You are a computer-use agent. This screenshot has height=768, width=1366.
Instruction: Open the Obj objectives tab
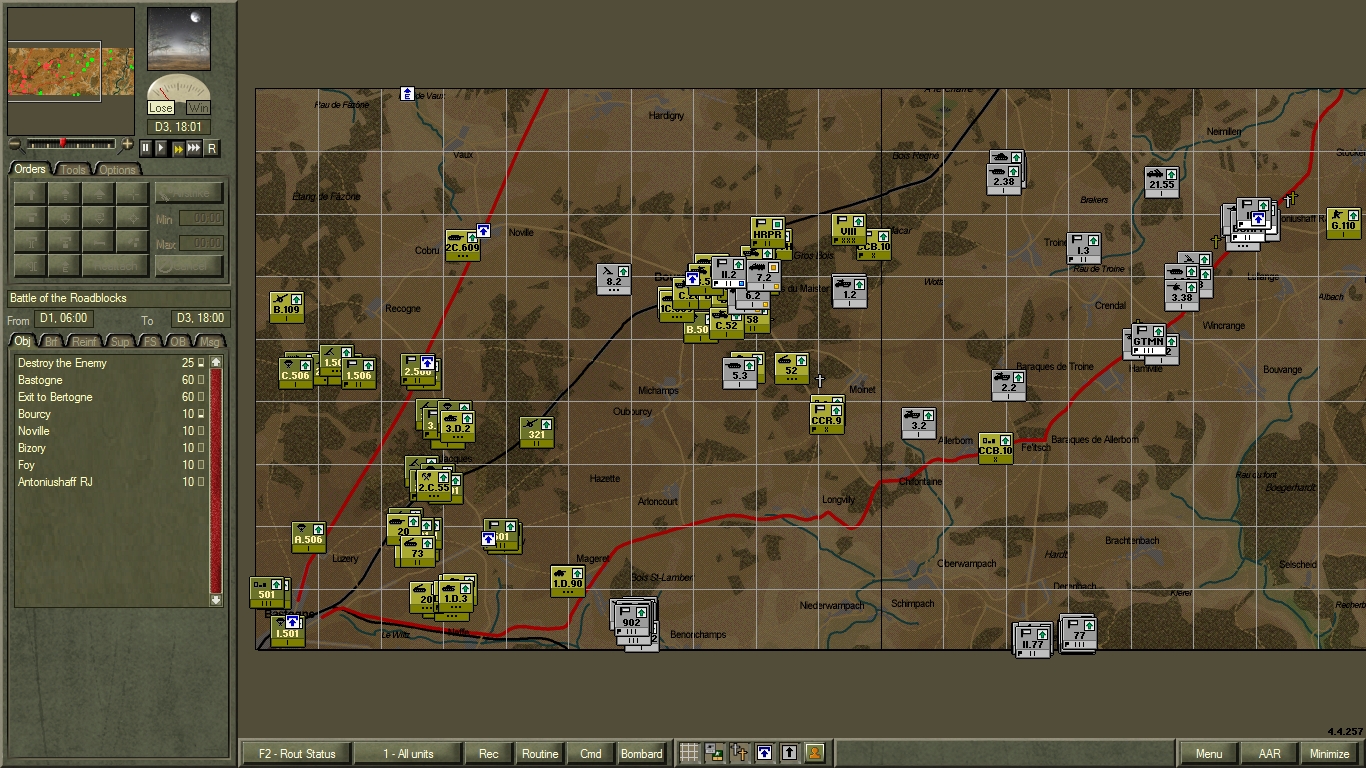coord(22,342)
